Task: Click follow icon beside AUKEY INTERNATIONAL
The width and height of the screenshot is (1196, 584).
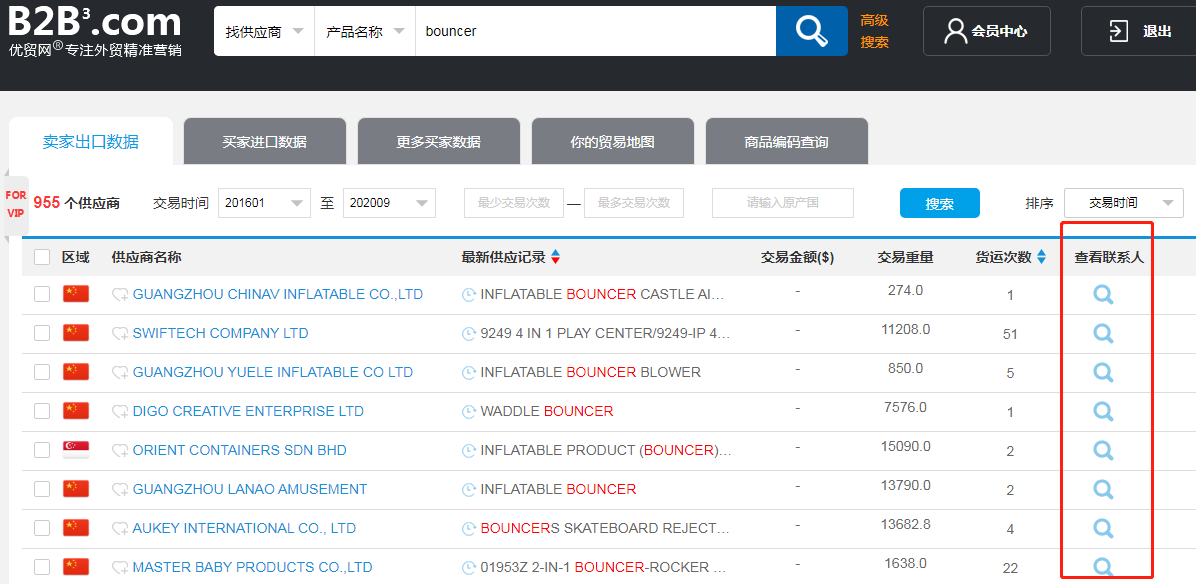Action: coord(121,528)
